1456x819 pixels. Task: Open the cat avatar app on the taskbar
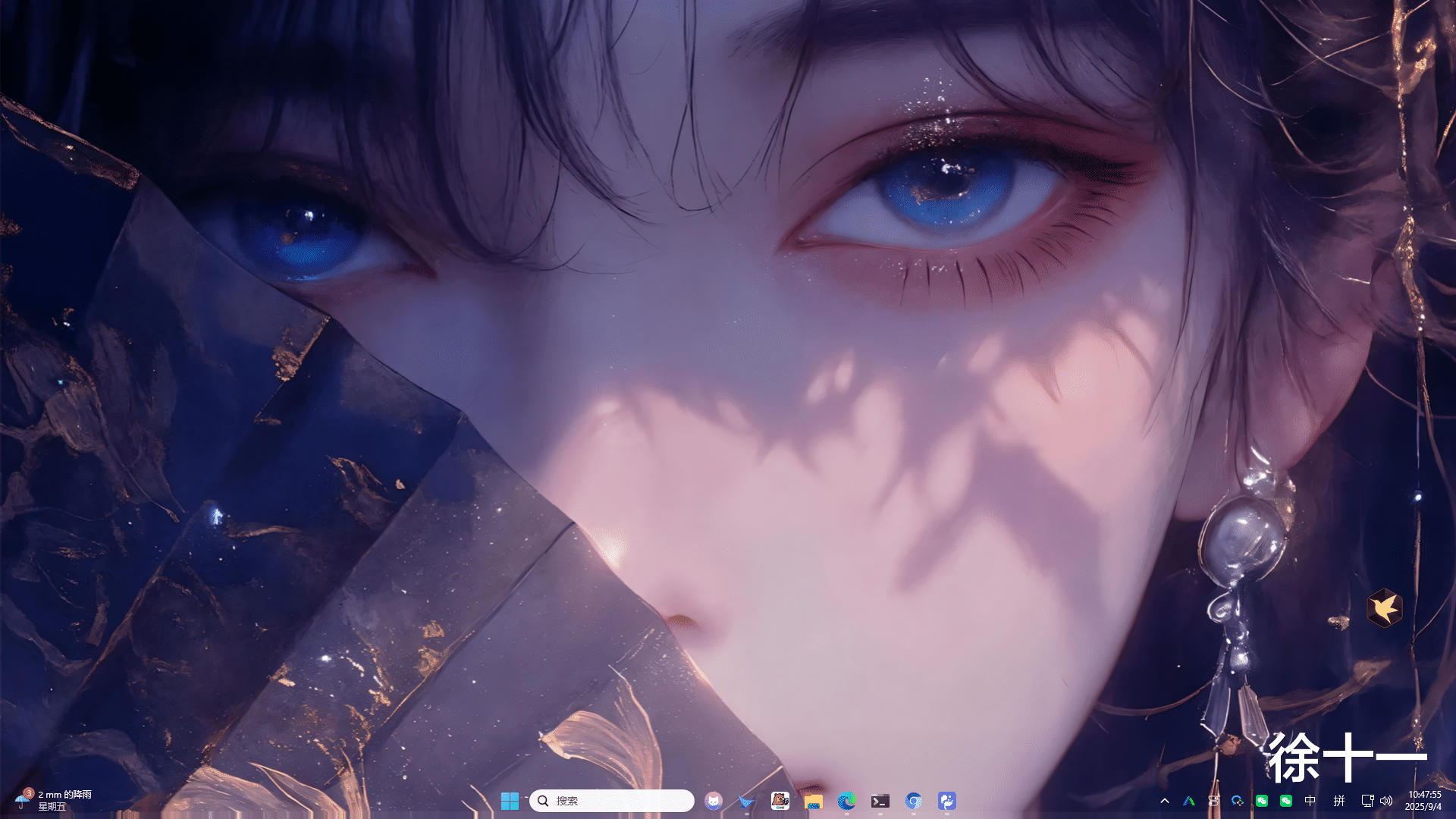point(713,801)
